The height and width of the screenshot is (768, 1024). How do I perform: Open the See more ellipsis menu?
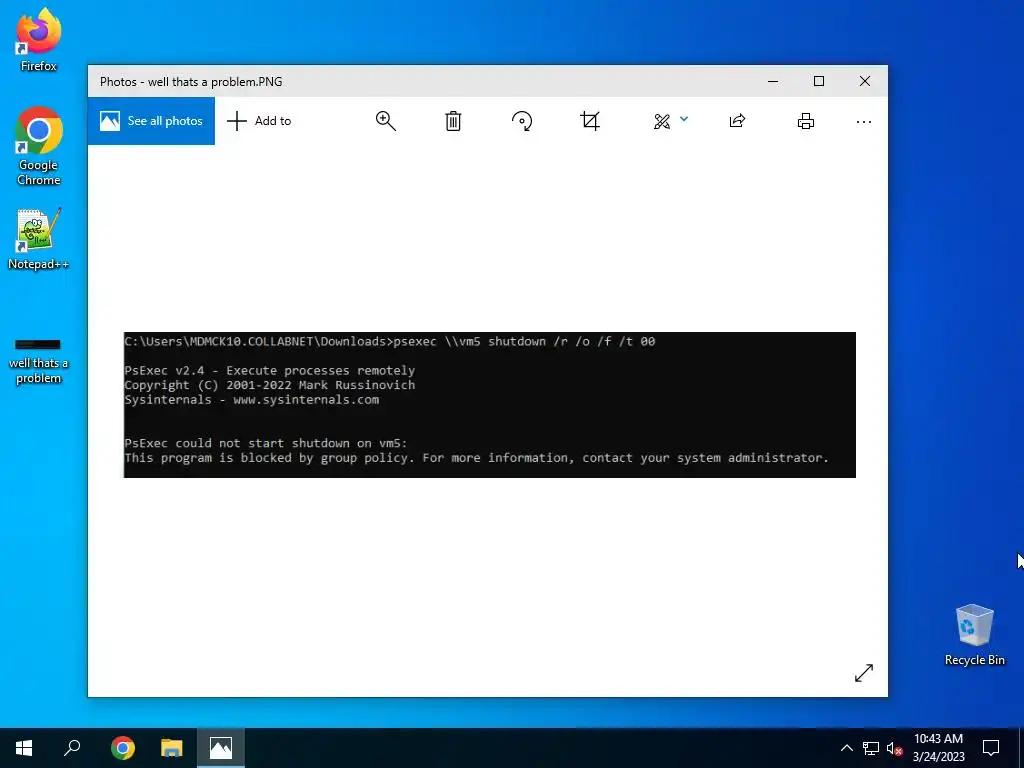point(863,121)
